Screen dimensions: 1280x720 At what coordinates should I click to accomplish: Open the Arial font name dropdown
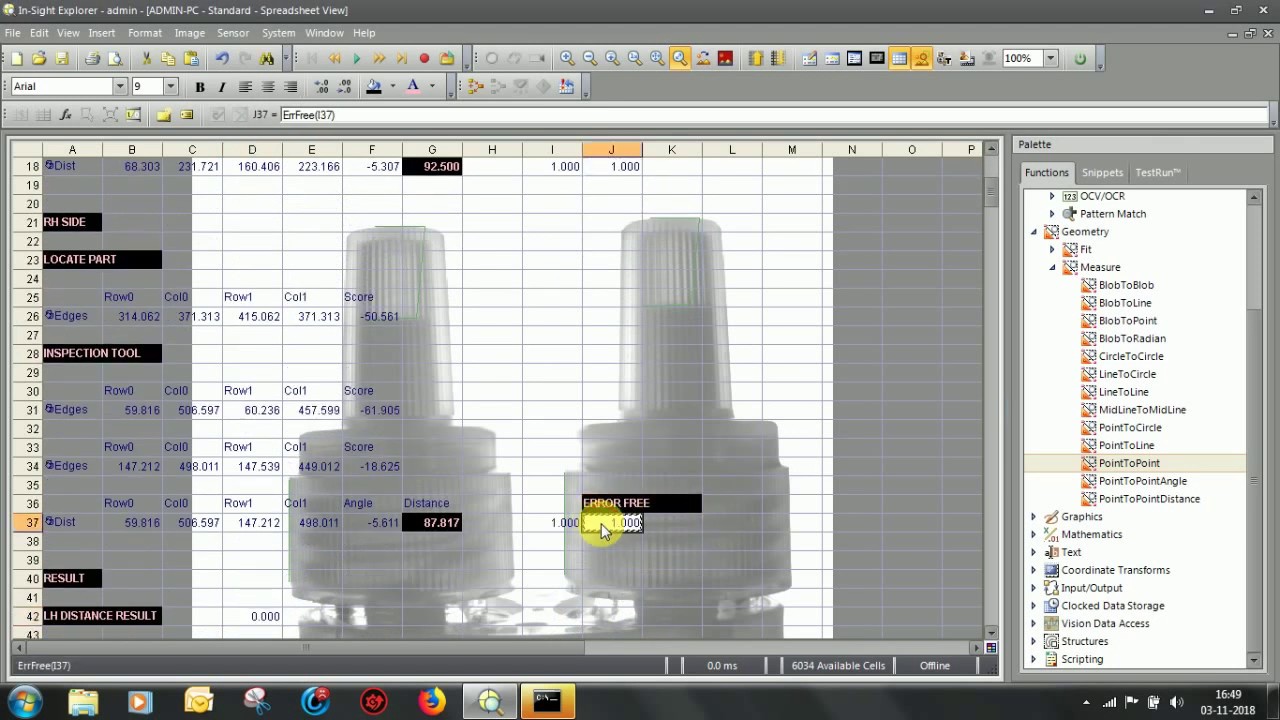tap(120, 87)
